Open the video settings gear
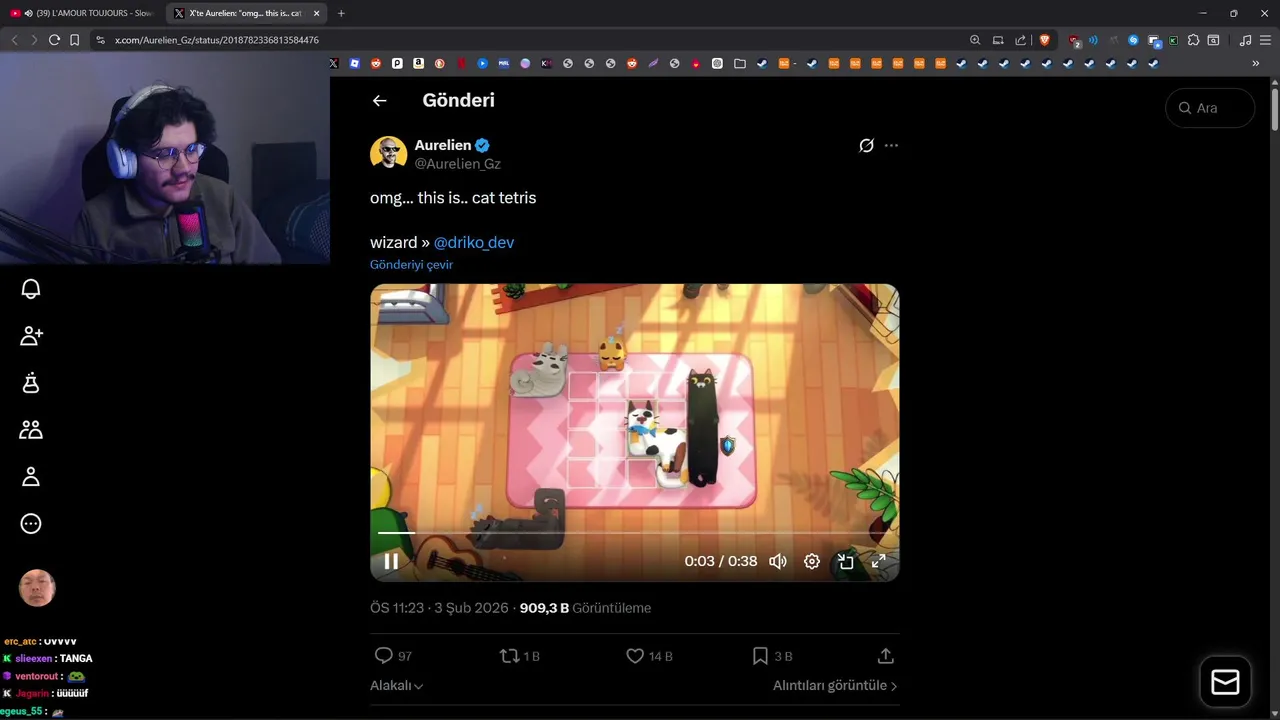This screenshot has width=1280, height=720. click(x=812, y=561)
